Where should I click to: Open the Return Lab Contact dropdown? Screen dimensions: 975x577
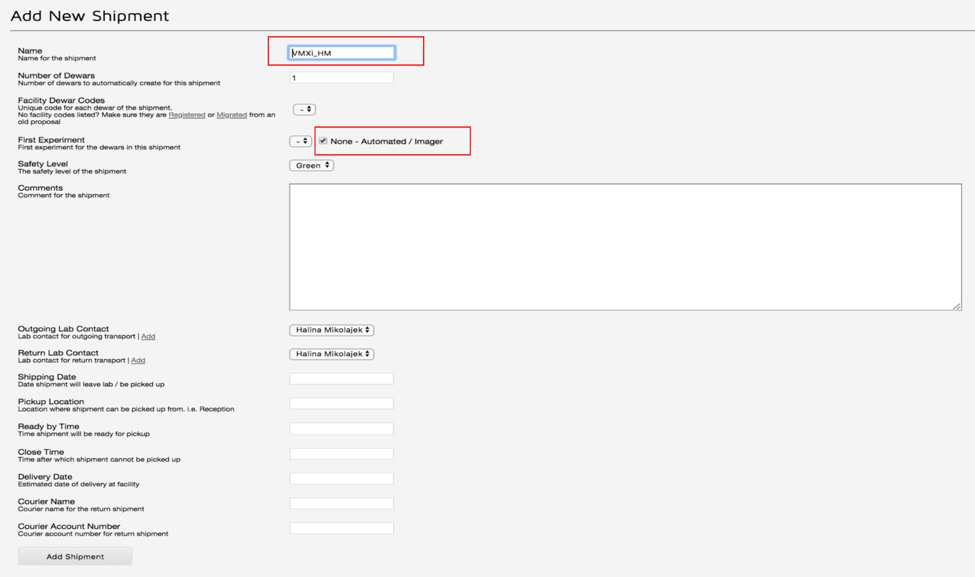point(331,353)
